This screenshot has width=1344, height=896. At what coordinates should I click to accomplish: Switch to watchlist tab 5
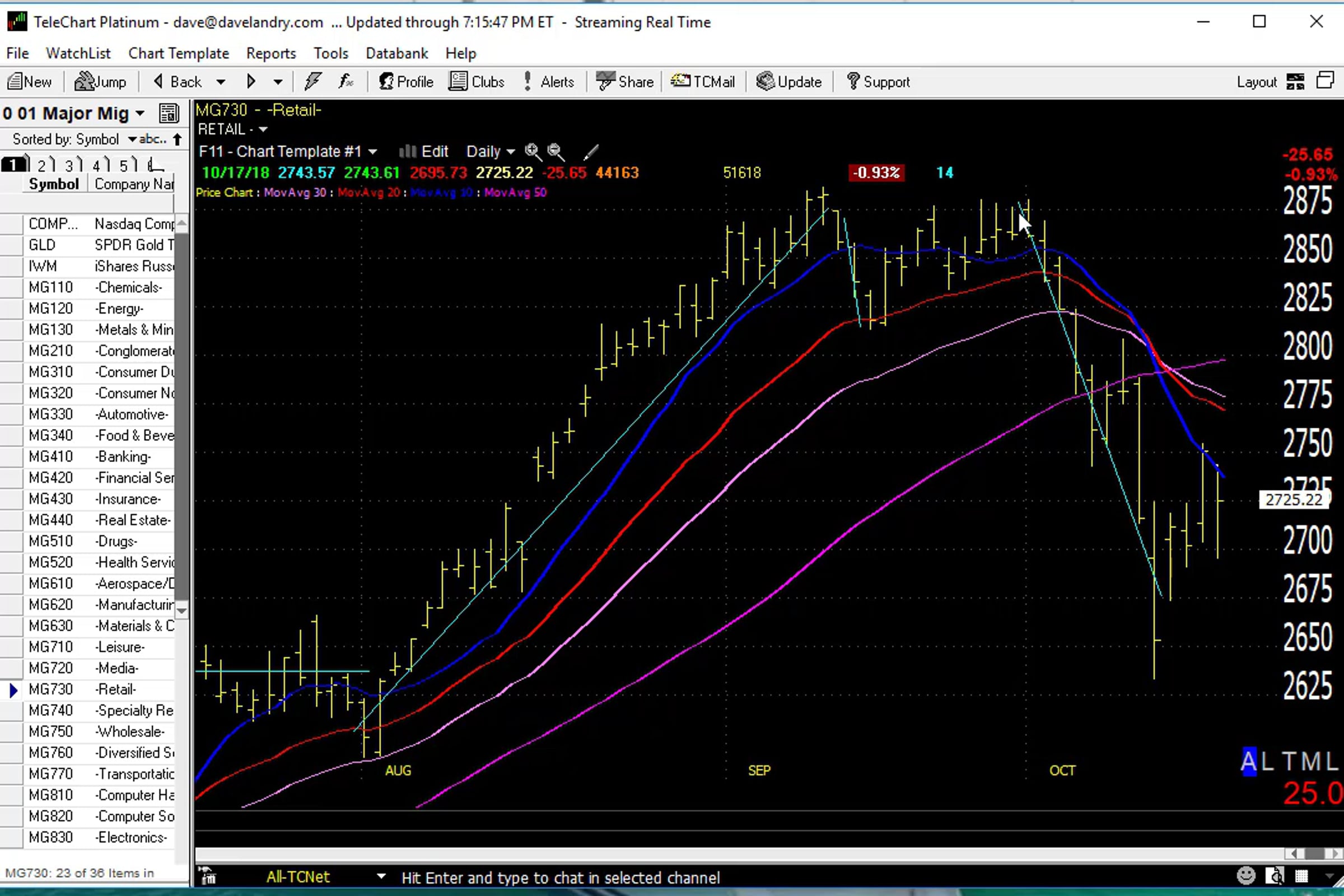point(125,165)
